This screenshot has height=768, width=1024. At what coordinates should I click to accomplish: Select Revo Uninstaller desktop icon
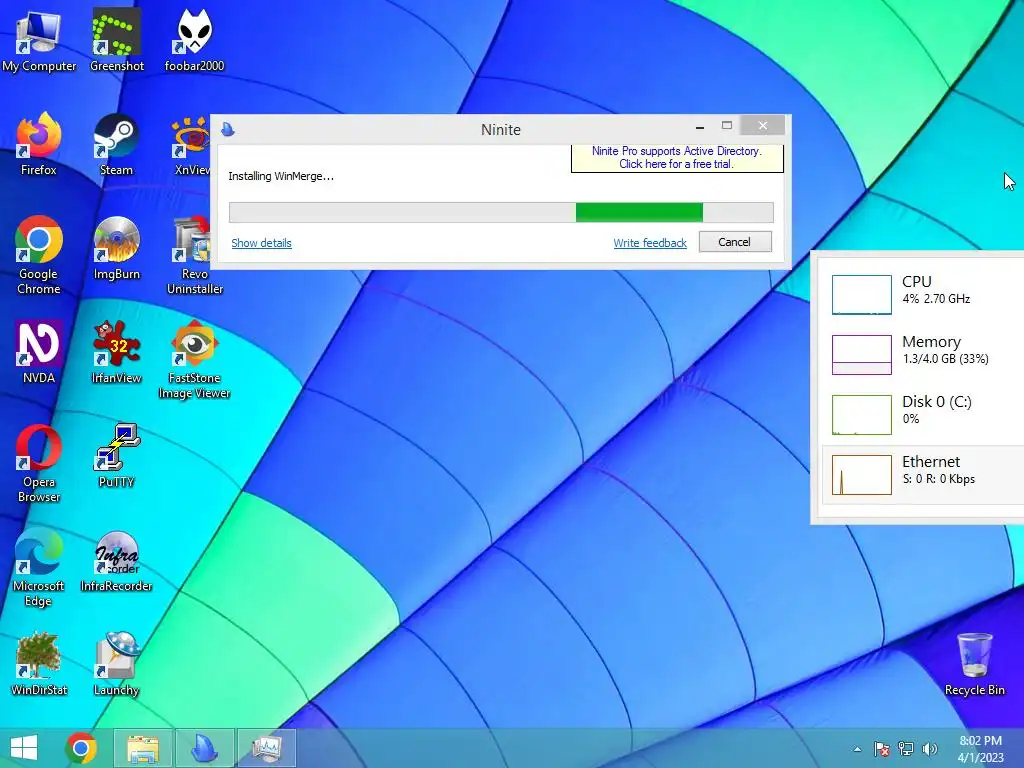194,255
